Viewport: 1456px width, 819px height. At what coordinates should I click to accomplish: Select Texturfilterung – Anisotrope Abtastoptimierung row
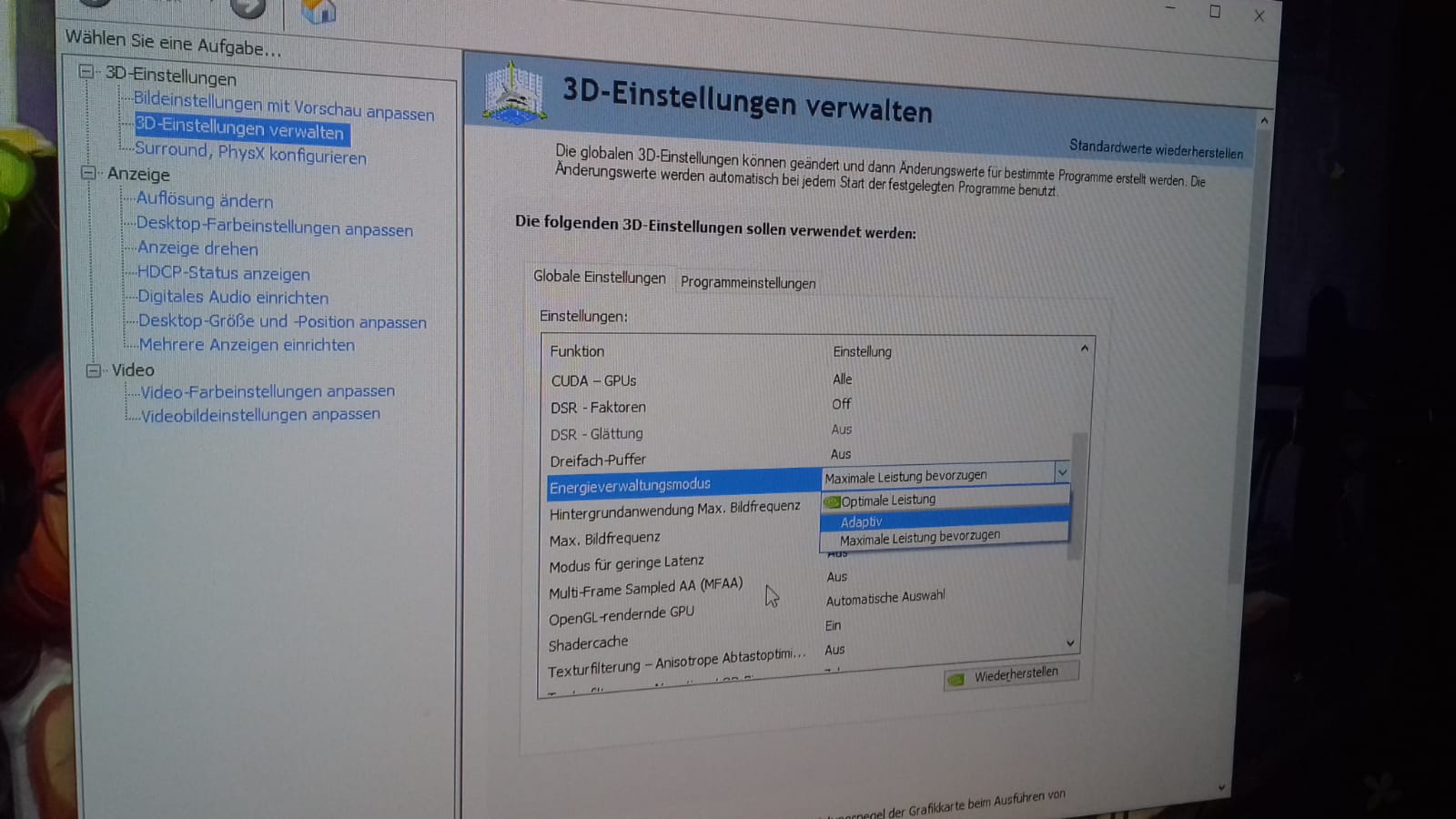pos(676,662)
